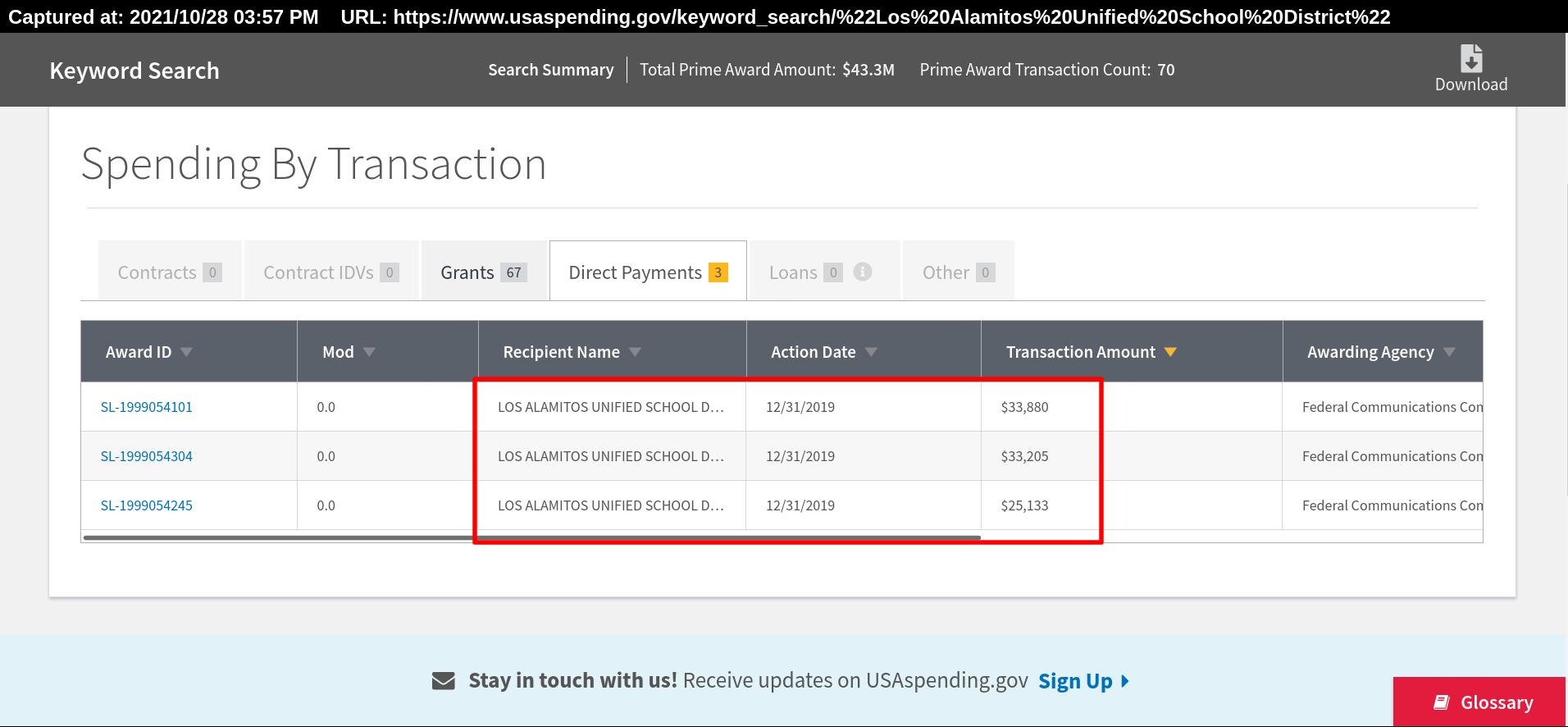Click action date in $33,205 row

click(800, 456)
